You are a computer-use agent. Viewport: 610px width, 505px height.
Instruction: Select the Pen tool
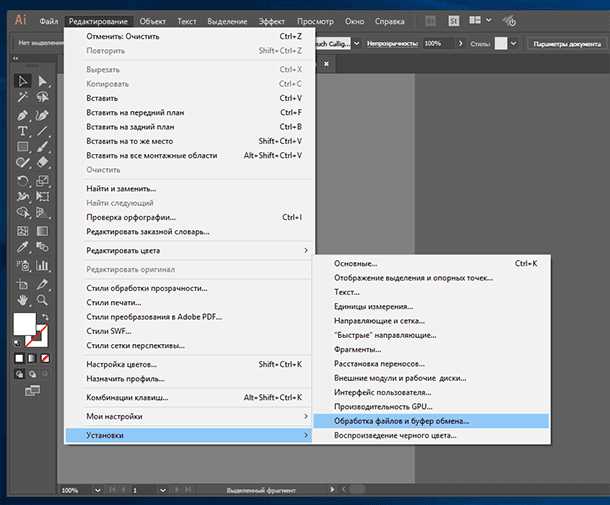click(x=23, y=116)
